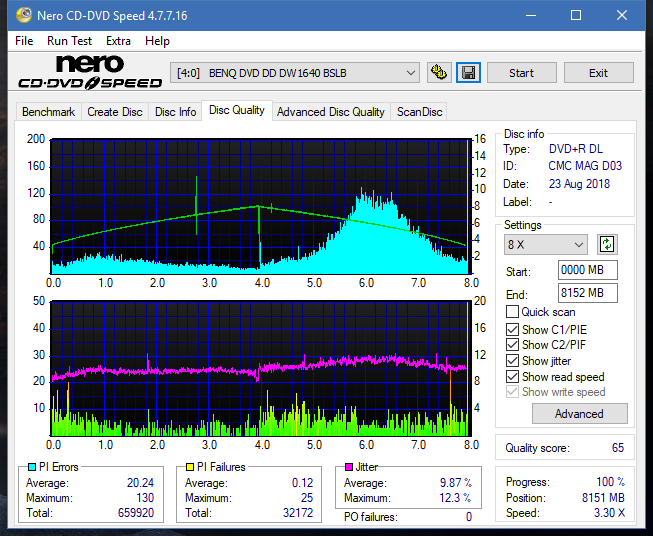Viewport: 653px width, 536px height.
Task: Open the Help menu
Action: point(157,41)
